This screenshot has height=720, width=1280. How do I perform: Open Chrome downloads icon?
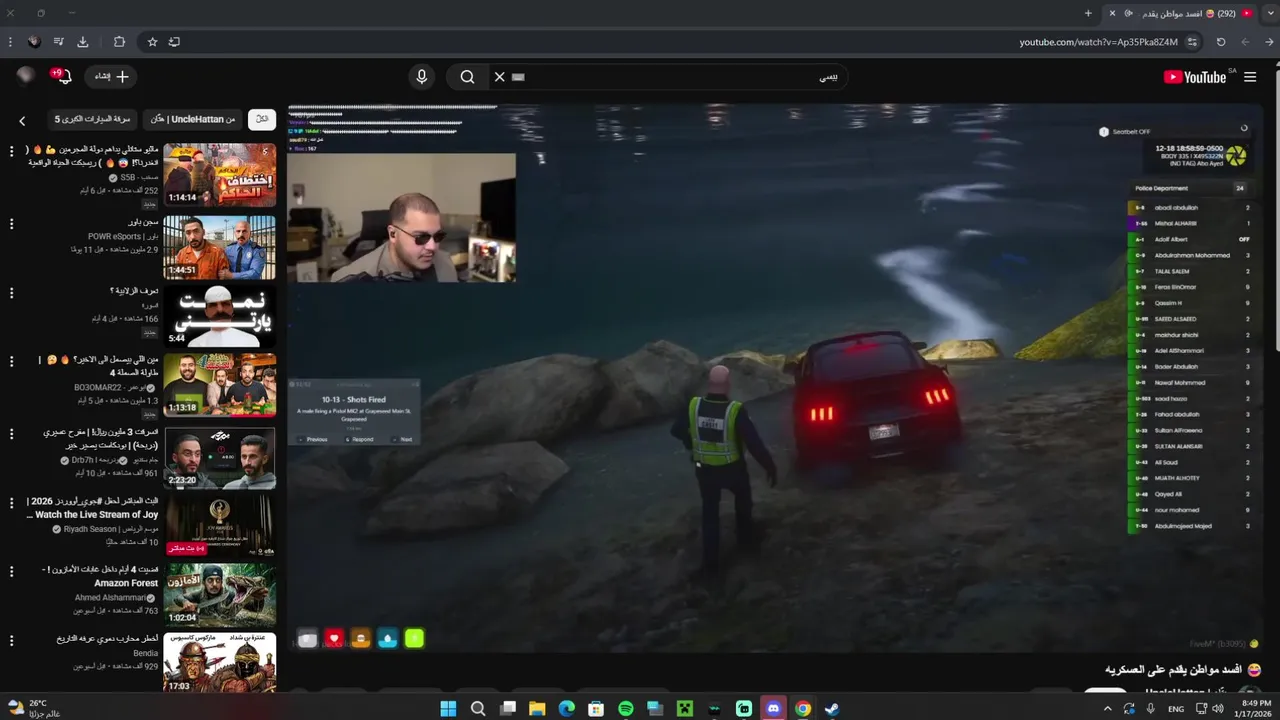tap(83, 42)
